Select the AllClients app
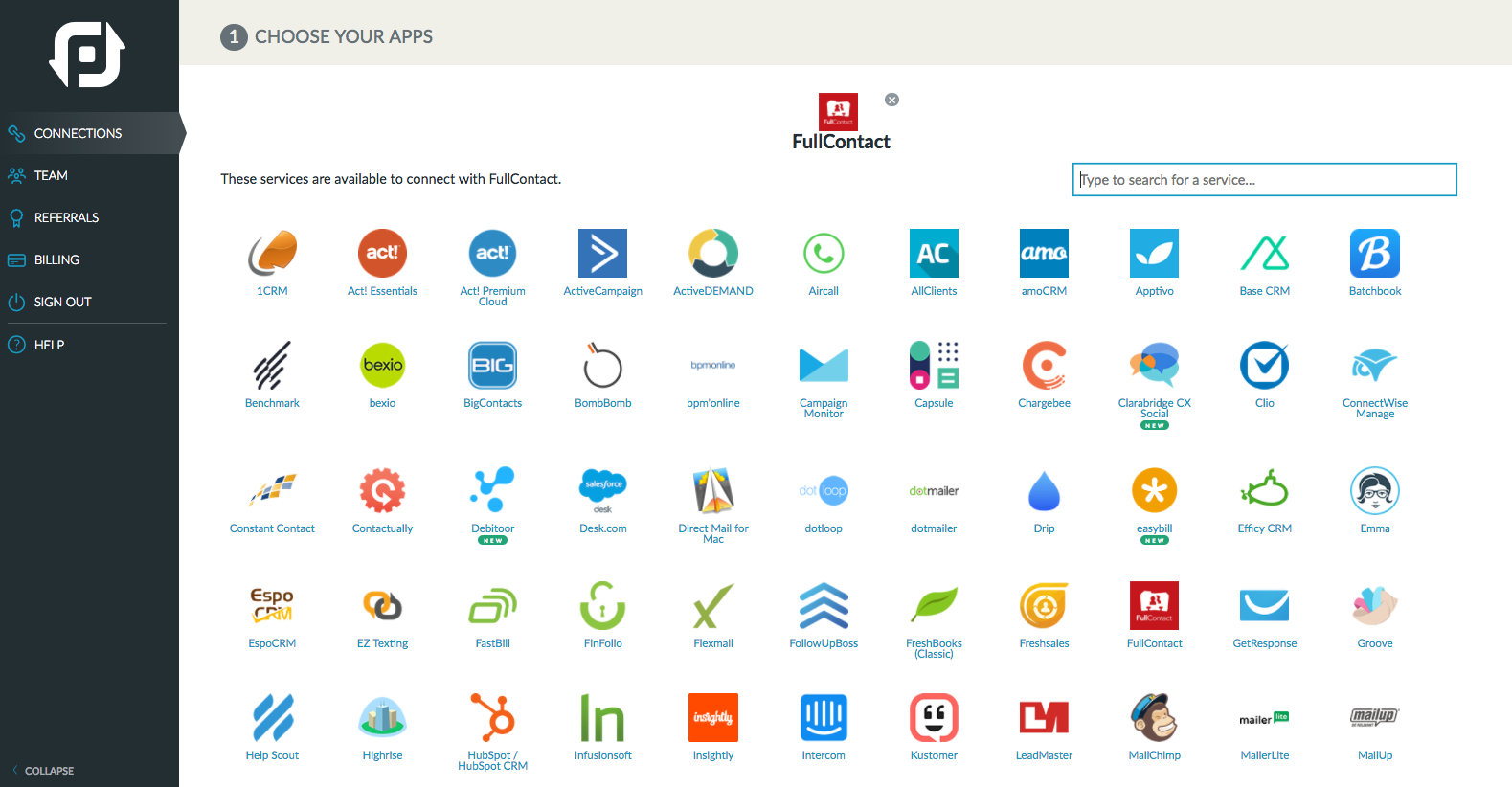 pyautogui.click(x=934, y=253)
